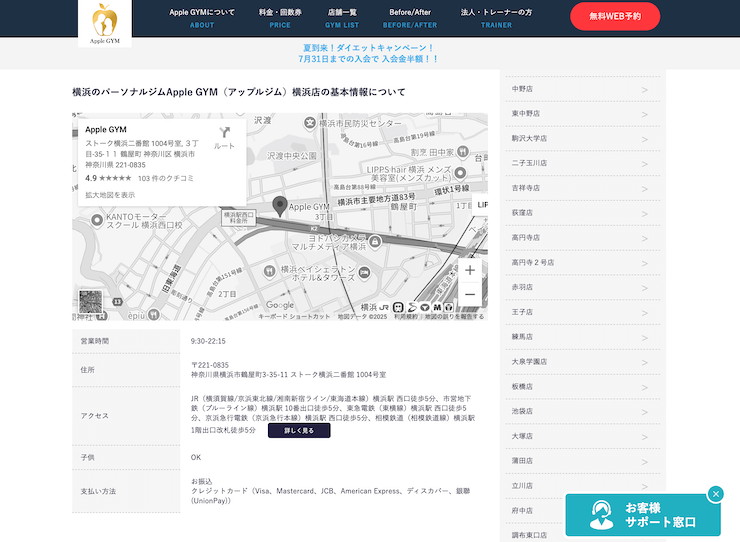The height and width of the screenshot is (542, 740).
Task: Click the Apple GYM logo
Action: [x=105, y=23]
